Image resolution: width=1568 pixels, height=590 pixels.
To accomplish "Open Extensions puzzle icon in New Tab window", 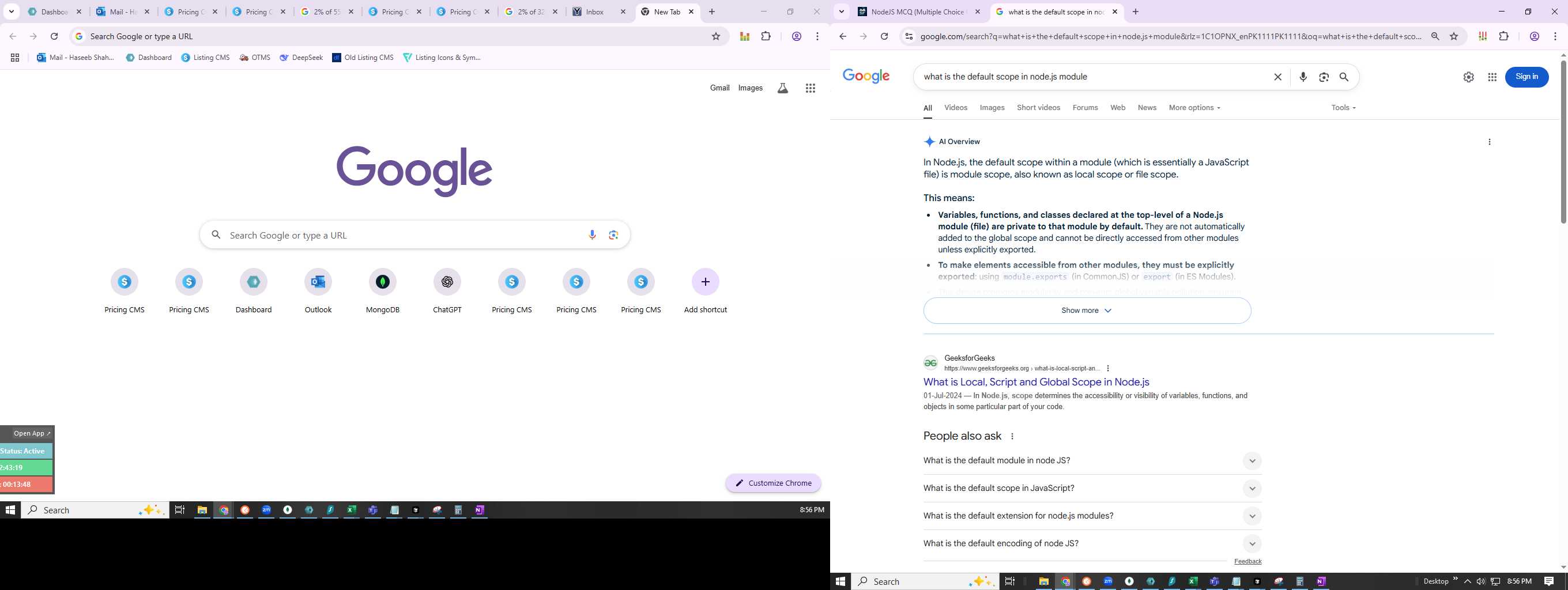I will [766, 36].
